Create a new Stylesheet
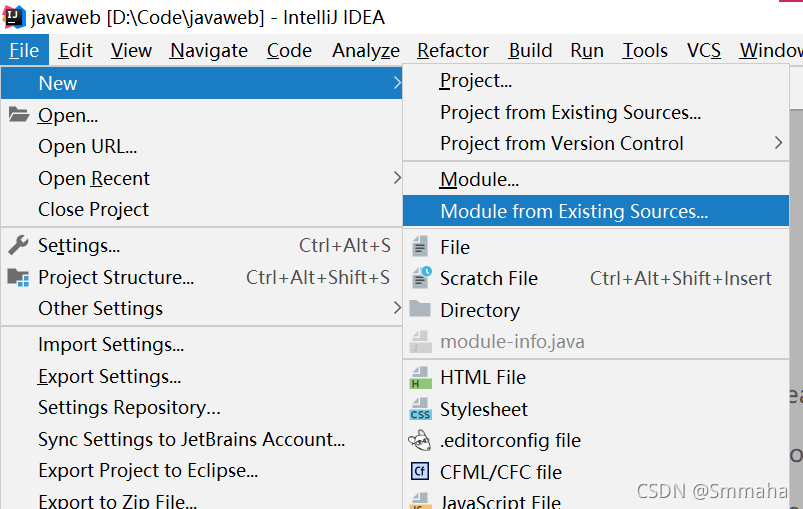 pos(596,409)
